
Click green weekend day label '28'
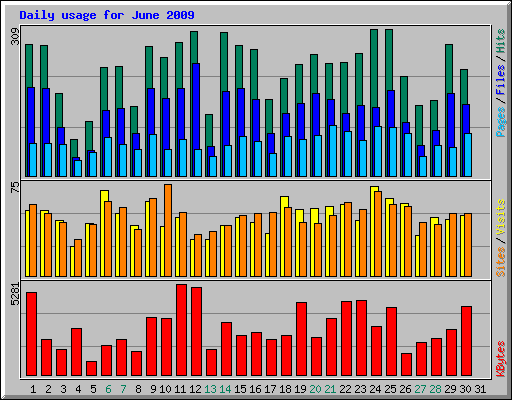pos(435,389)
